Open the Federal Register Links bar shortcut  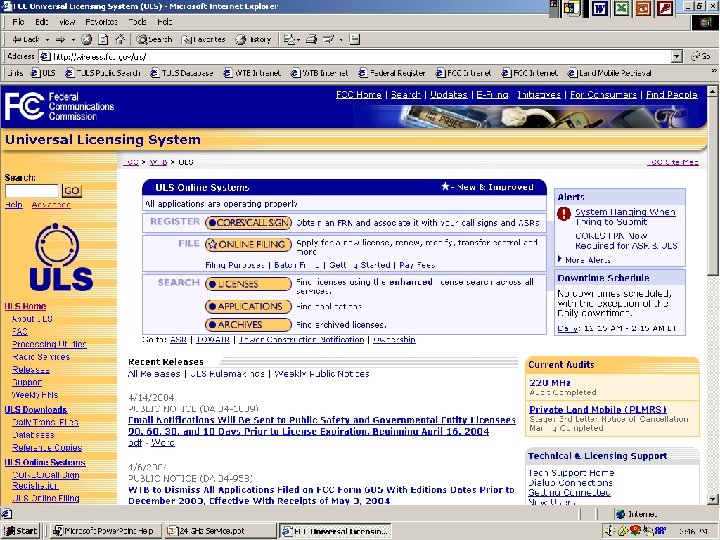[x=392, y=73]
